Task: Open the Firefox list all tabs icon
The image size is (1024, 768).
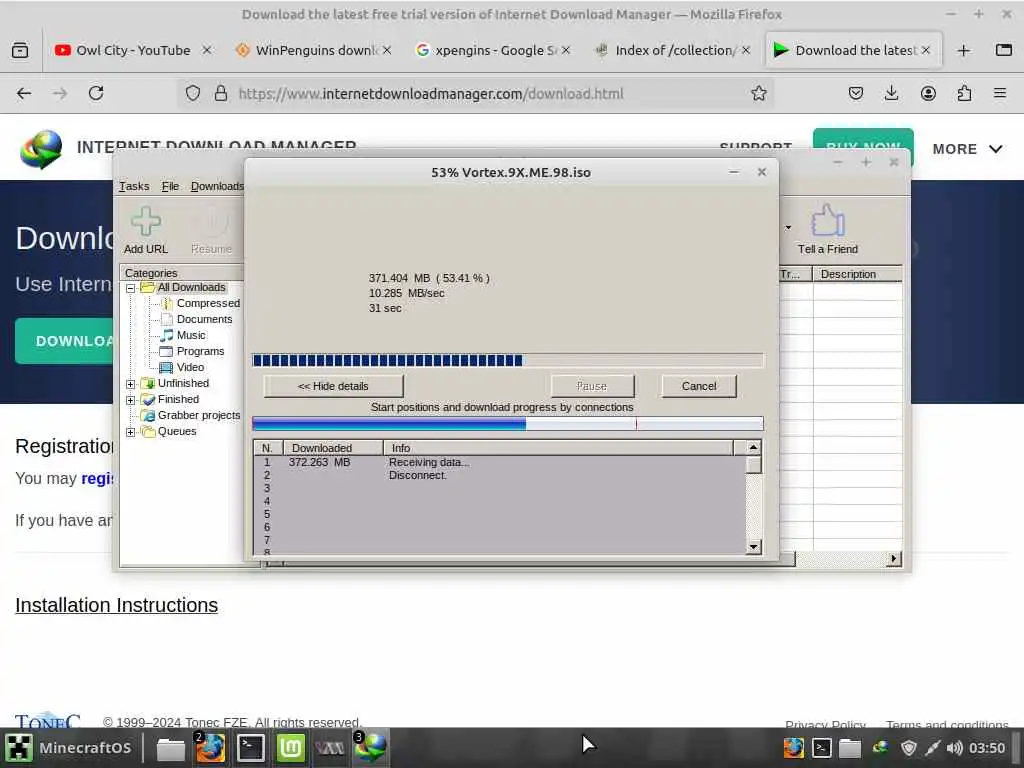Action: 1004,50
